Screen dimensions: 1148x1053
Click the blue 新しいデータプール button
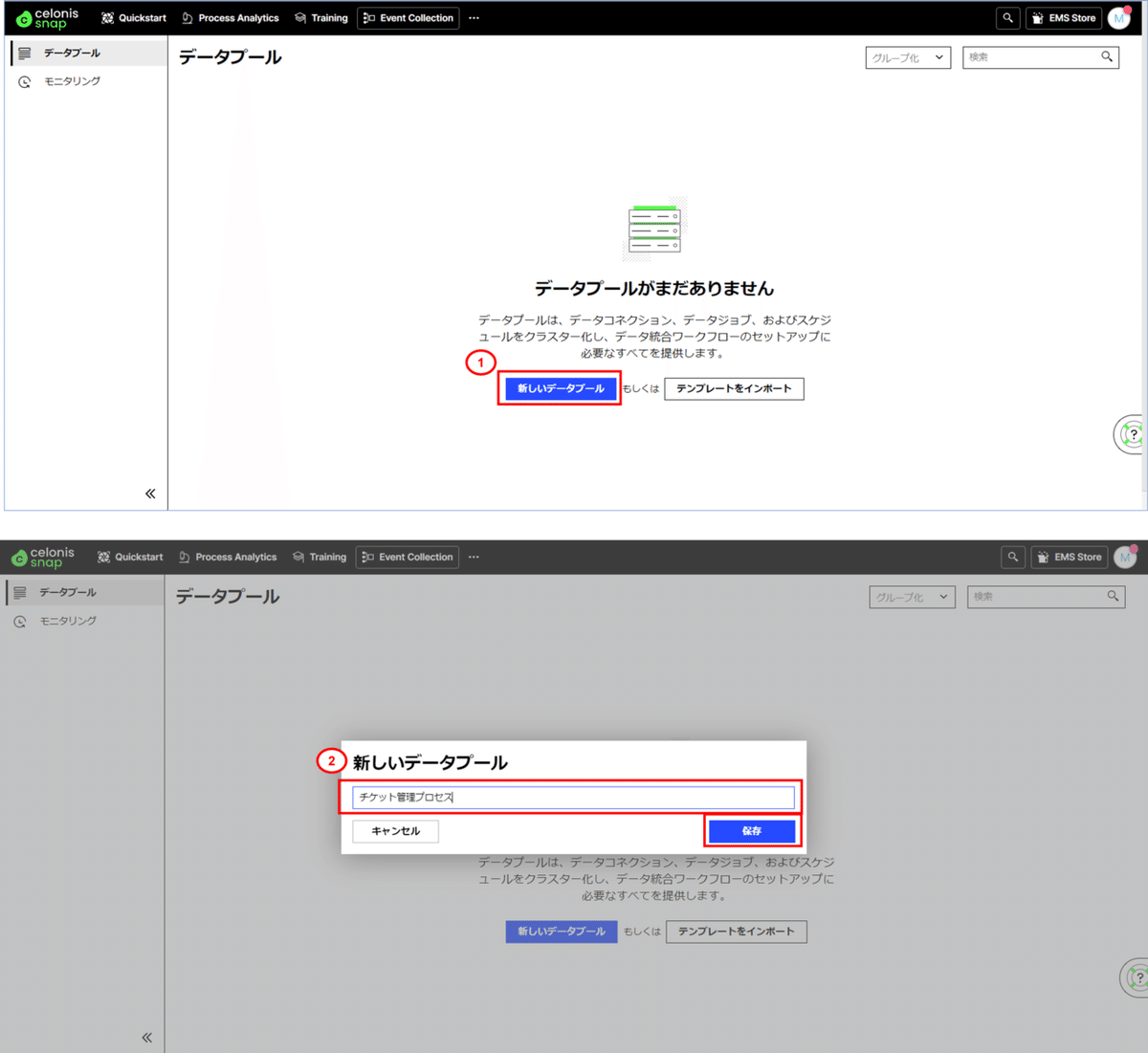[561, 388]
